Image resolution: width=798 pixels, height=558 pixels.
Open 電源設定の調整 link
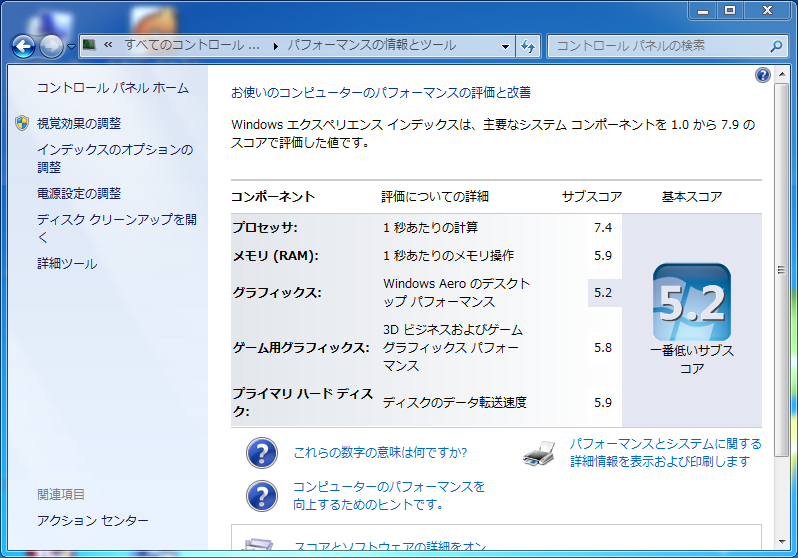tap(79, 193)
